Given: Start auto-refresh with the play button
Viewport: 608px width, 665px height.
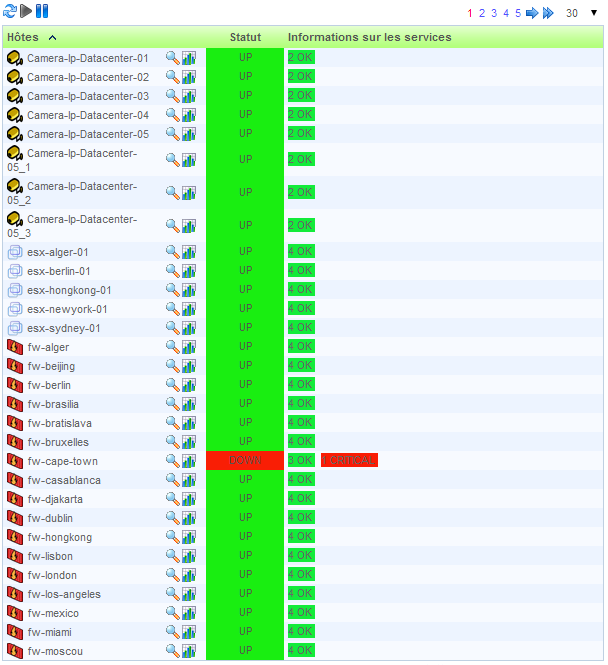Looking at the screenshot, I should (x=26, y=11).
